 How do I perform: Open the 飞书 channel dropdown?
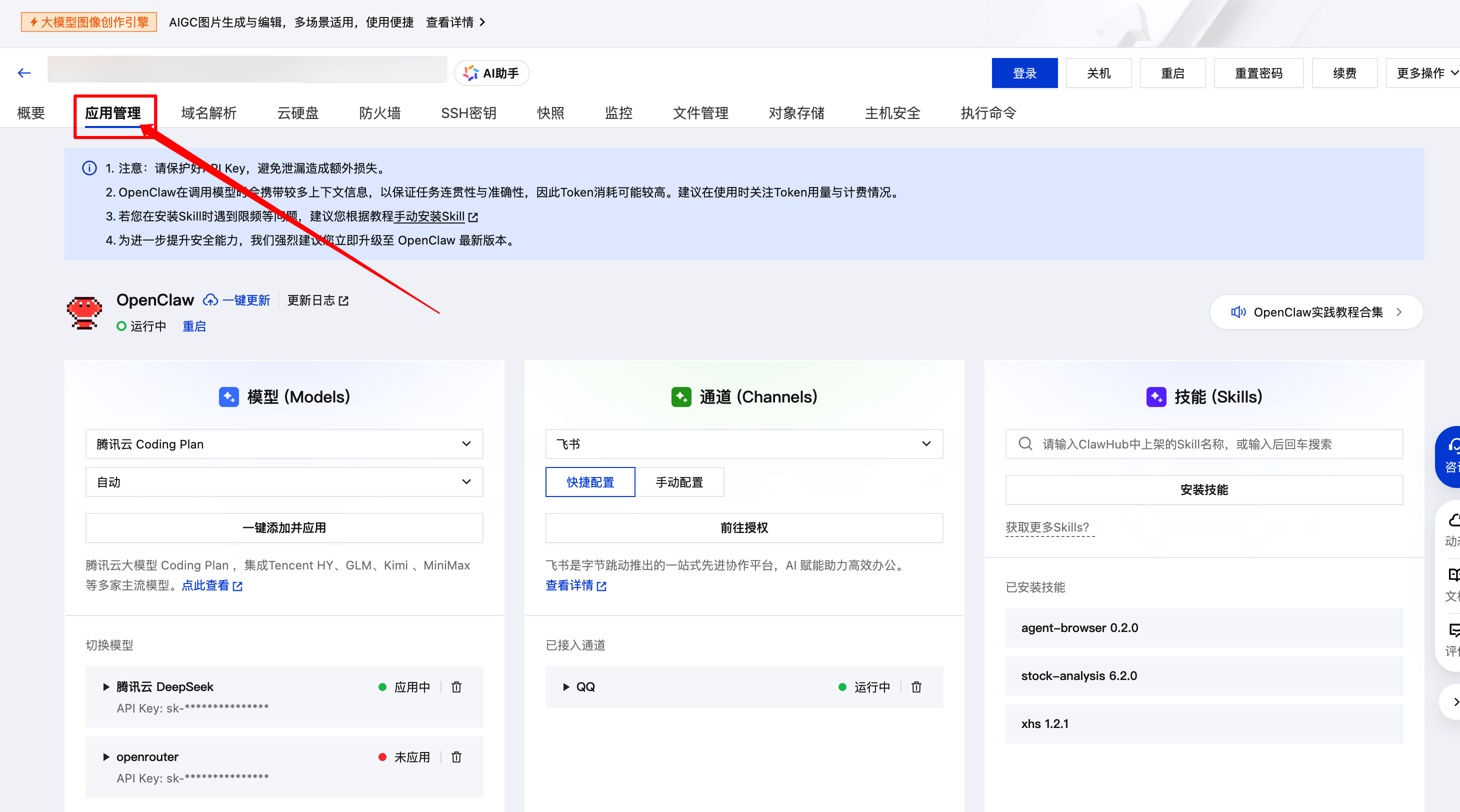tap(743, 444)
